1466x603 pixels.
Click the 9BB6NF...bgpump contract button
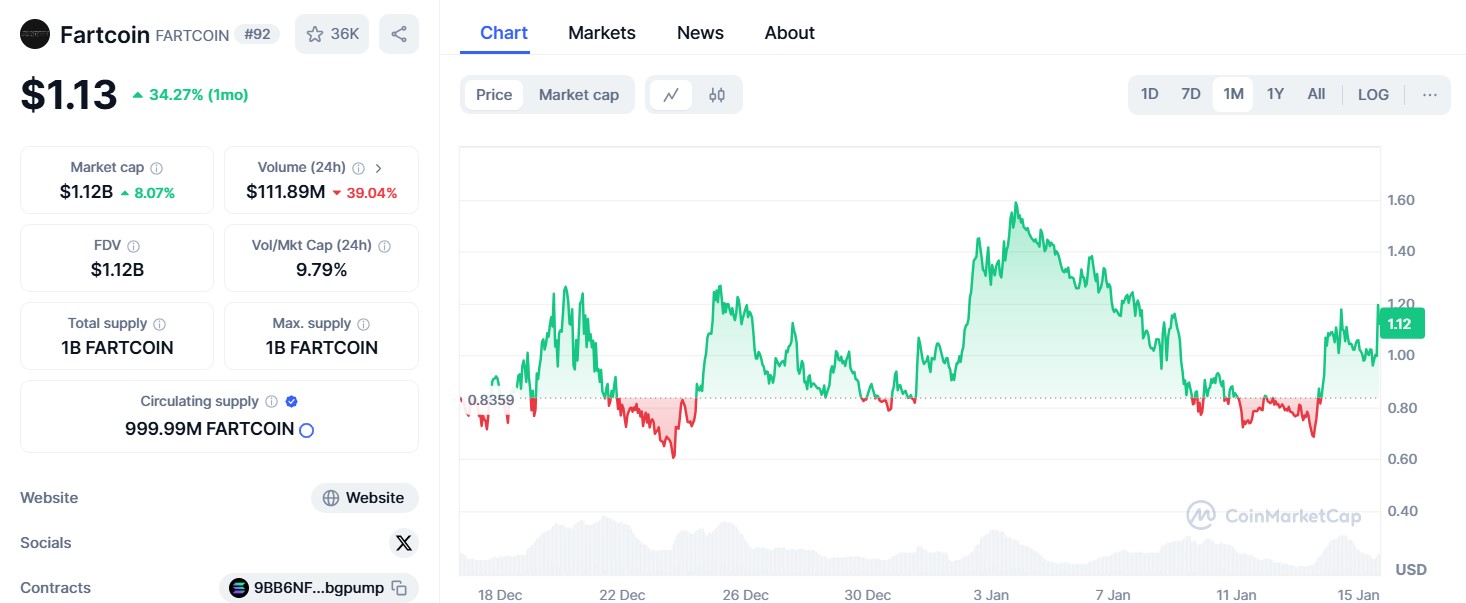click(319, 588)
